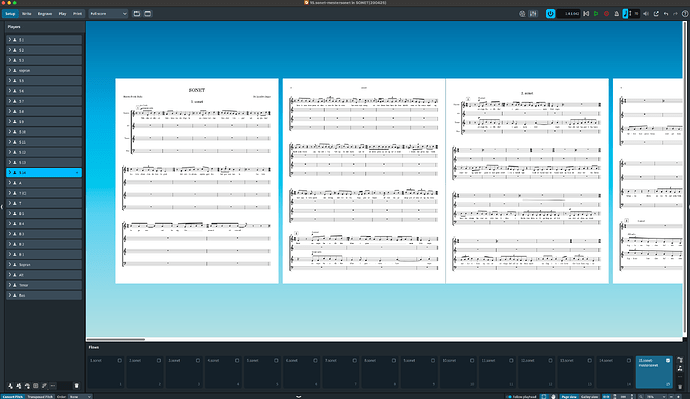The image size is (690, 399).
Task: Toggle the checkbox on flow 1.sonet
Action: [x=119, y=360]
